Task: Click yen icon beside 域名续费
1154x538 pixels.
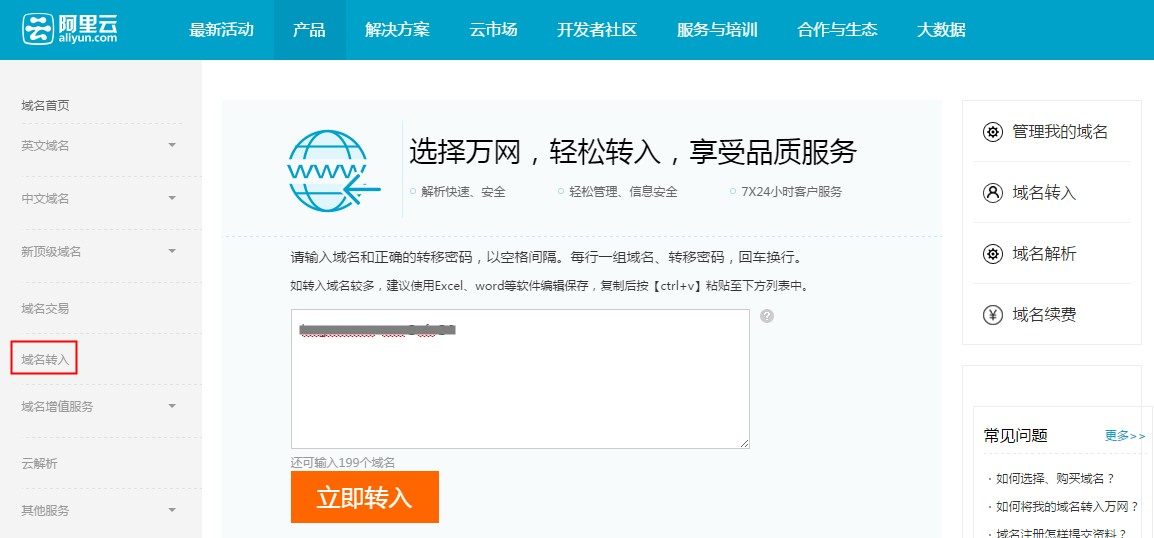Action: pos(993,315)
